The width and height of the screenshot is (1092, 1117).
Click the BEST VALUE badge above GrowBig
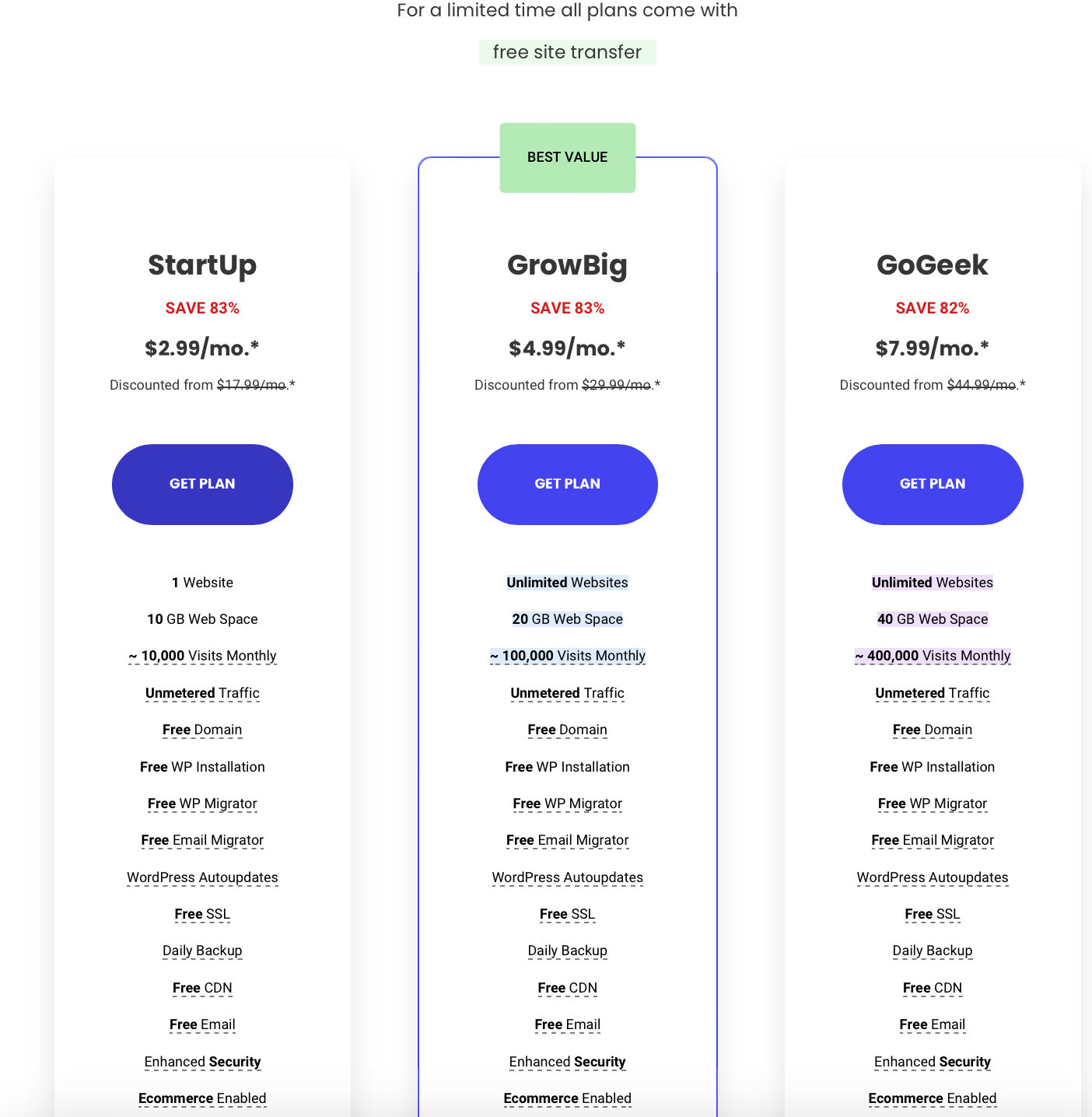pos(567,156)
